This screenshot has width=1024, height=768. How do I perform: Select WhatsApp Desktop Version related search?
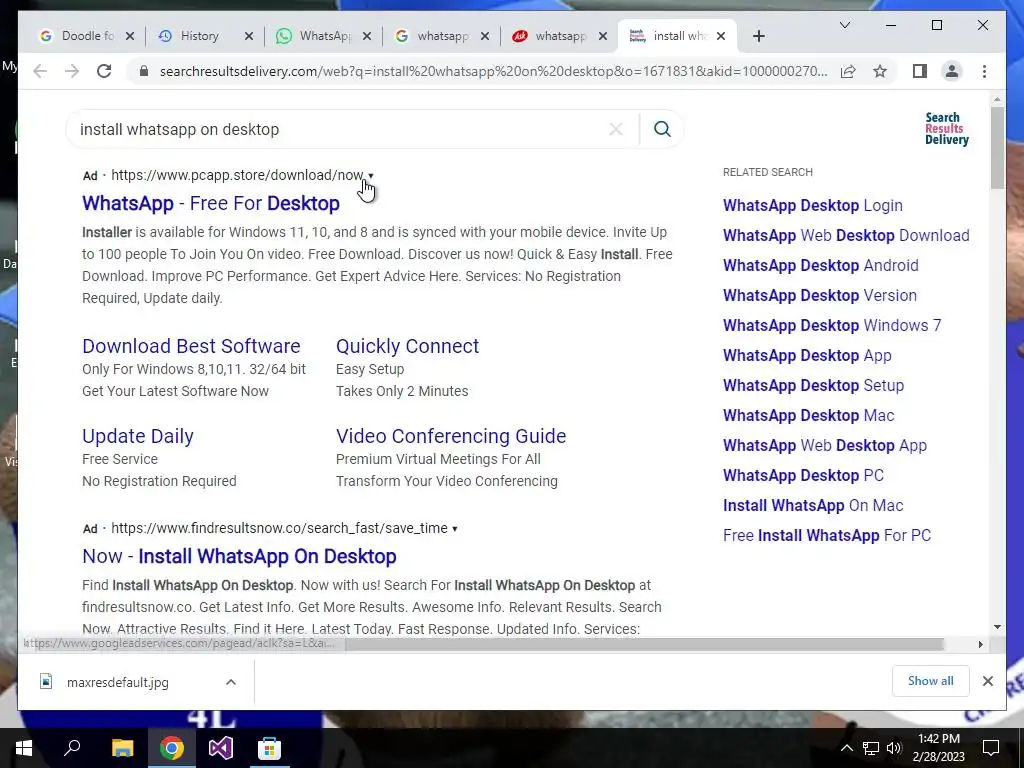click(820, 296)
